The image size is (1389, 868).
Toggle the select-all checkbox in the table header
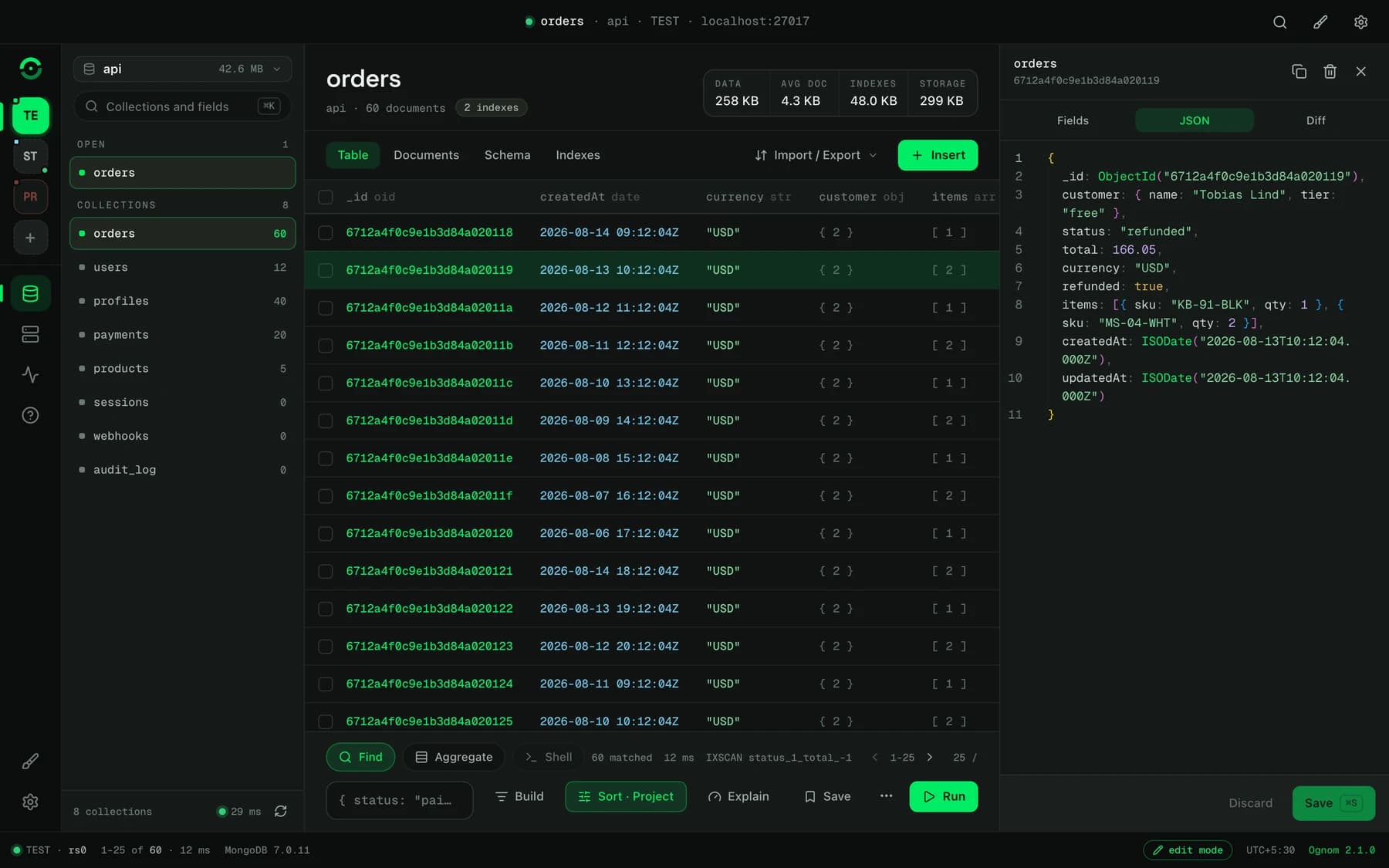(x=326, y=197)
